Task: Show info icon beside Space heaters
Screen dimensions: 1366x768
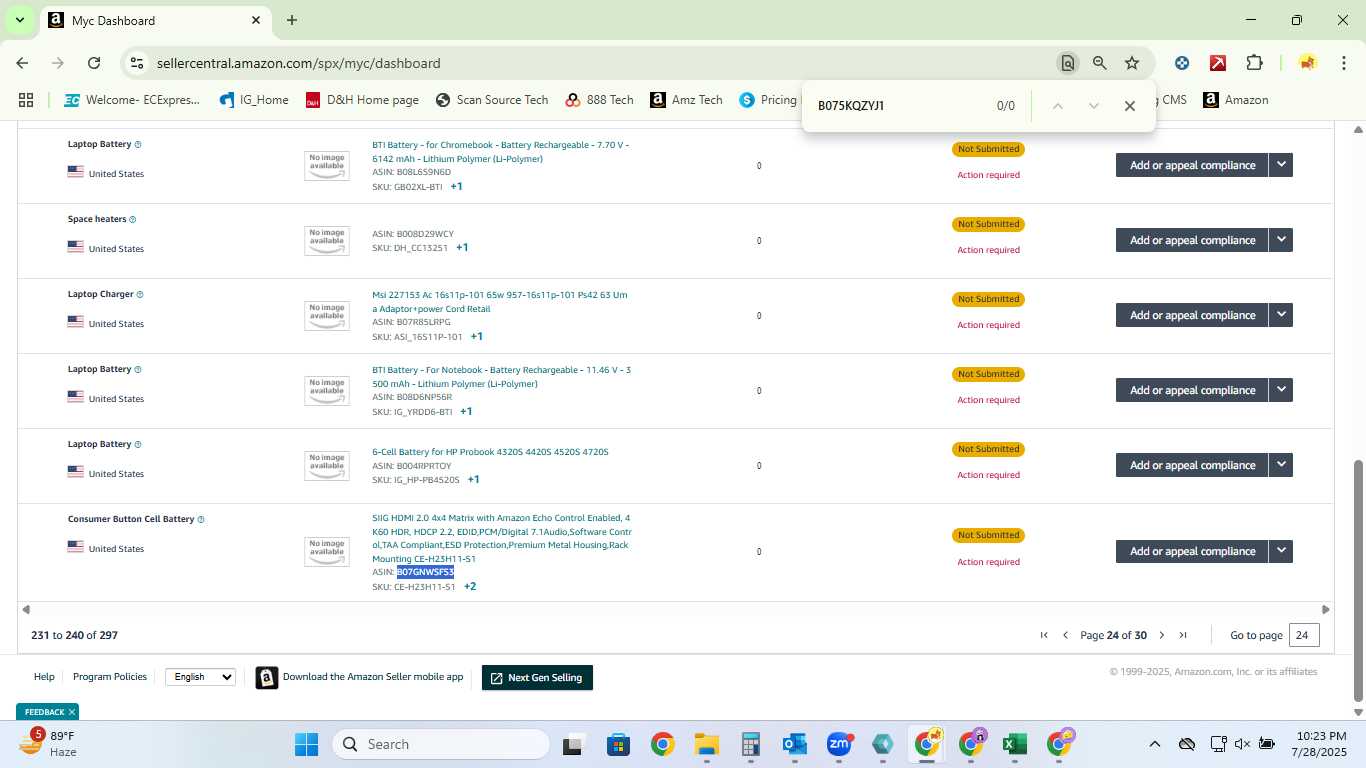Action: [x=132, y=219]
